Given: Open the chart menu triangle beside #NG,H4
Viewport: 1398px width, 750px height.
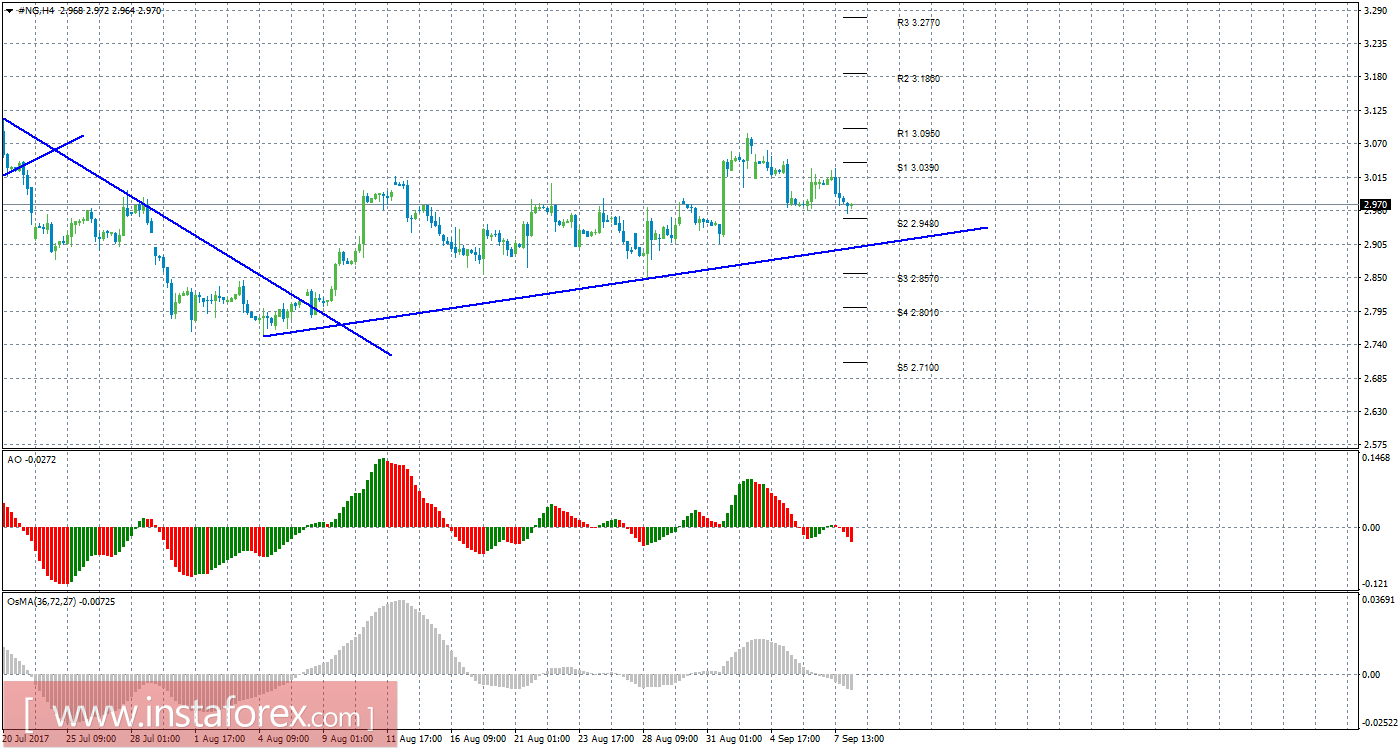Looking at the screenshot, I should click(x=10, y=10).
